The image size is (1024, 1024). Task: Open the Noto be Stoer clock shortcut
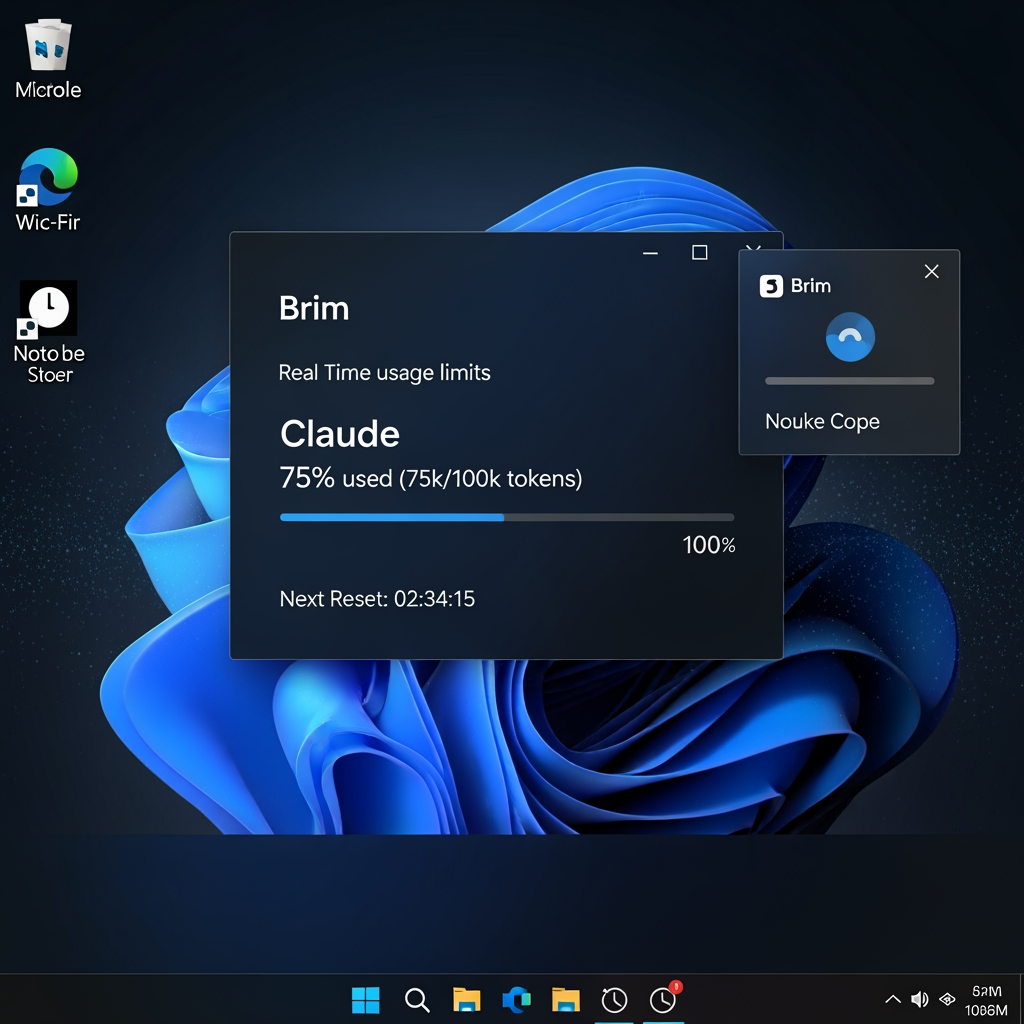(x=48, y=332)
